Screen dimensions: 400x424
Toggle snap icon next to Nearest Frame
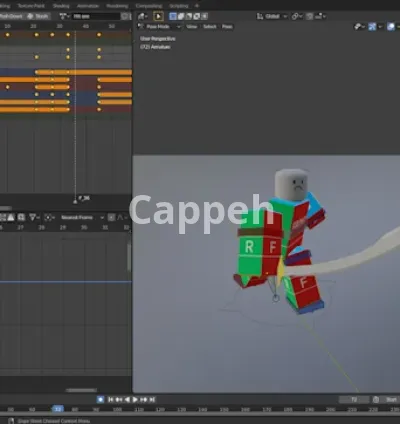coord(111,217)
